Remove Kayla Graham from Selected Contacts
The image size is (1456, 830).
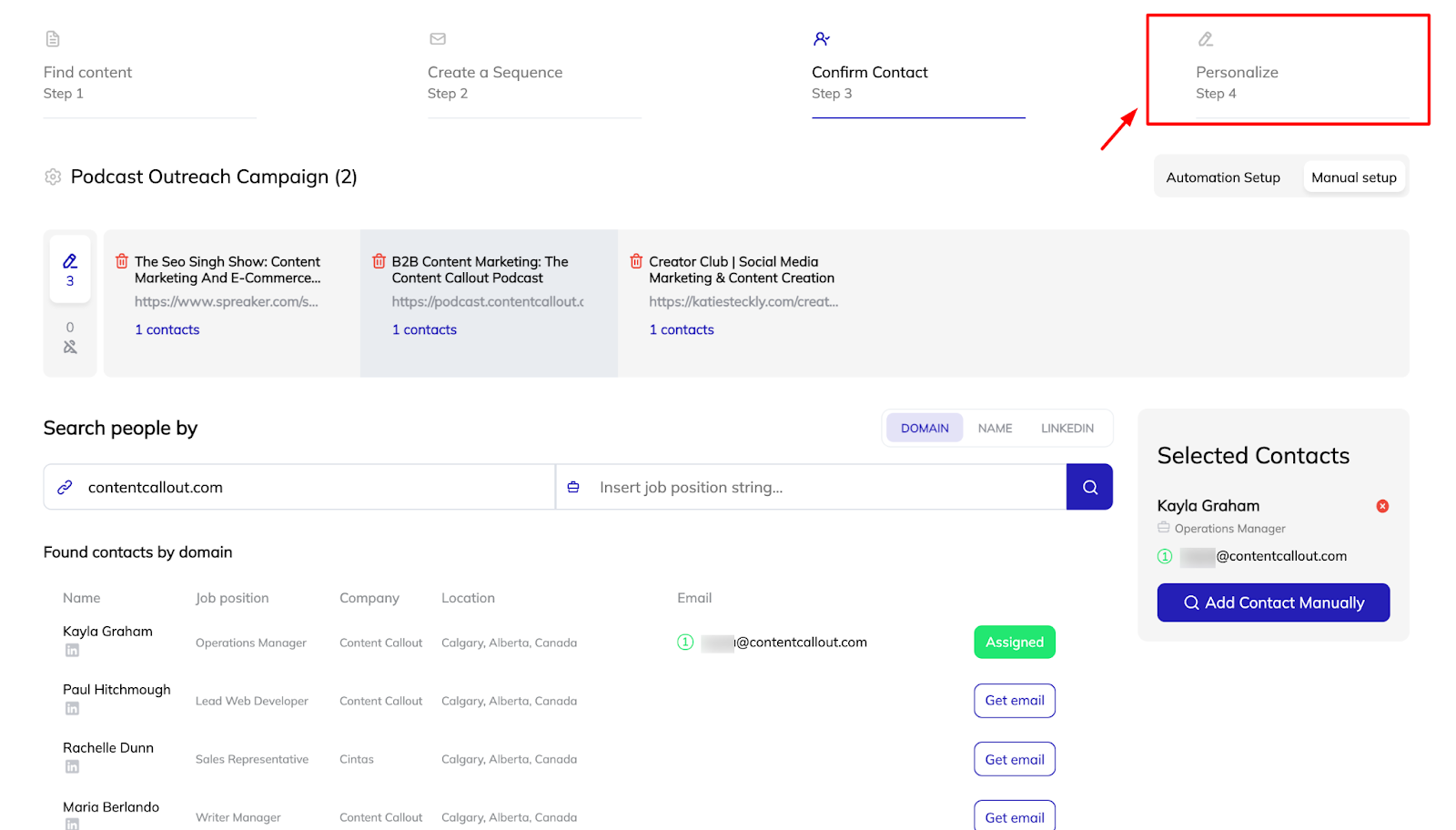(1382, 506)
